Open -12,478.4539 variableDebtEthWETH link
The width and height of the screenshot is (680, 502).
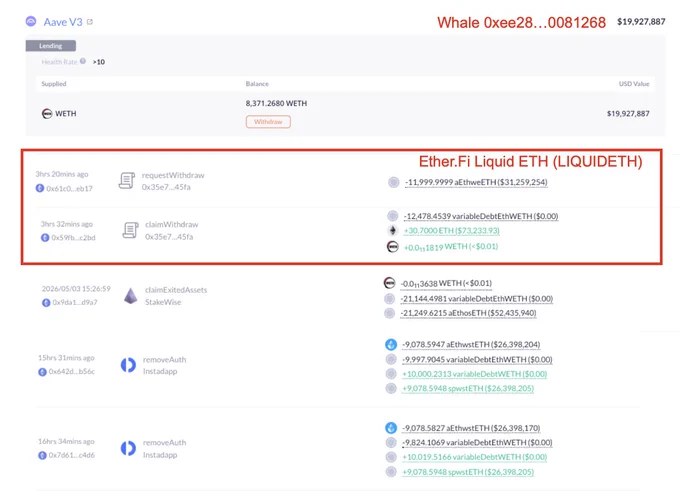(481, 216)
